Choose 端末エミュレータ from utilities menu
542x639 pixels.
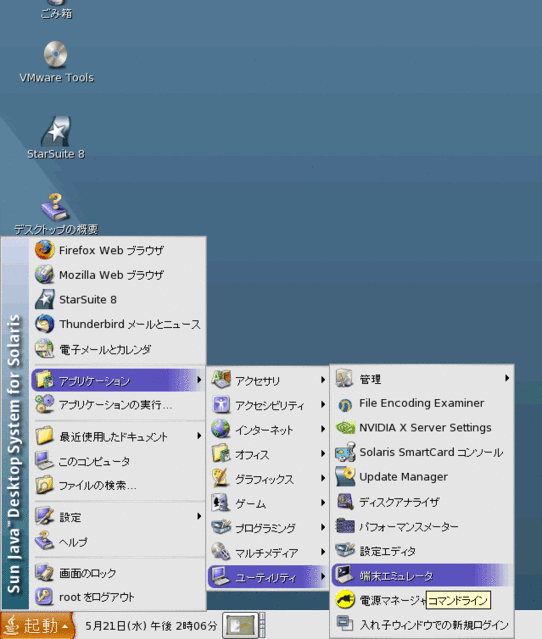coord(422,575)
